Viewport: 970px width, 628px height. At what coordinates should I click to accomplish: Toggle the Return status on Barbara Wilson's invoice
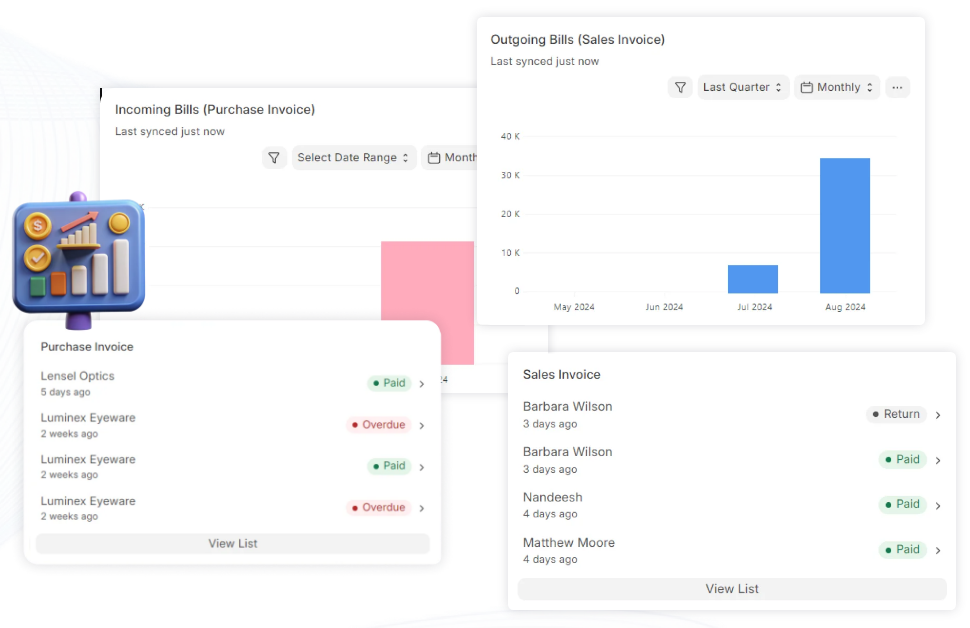(x=897, y=414)
